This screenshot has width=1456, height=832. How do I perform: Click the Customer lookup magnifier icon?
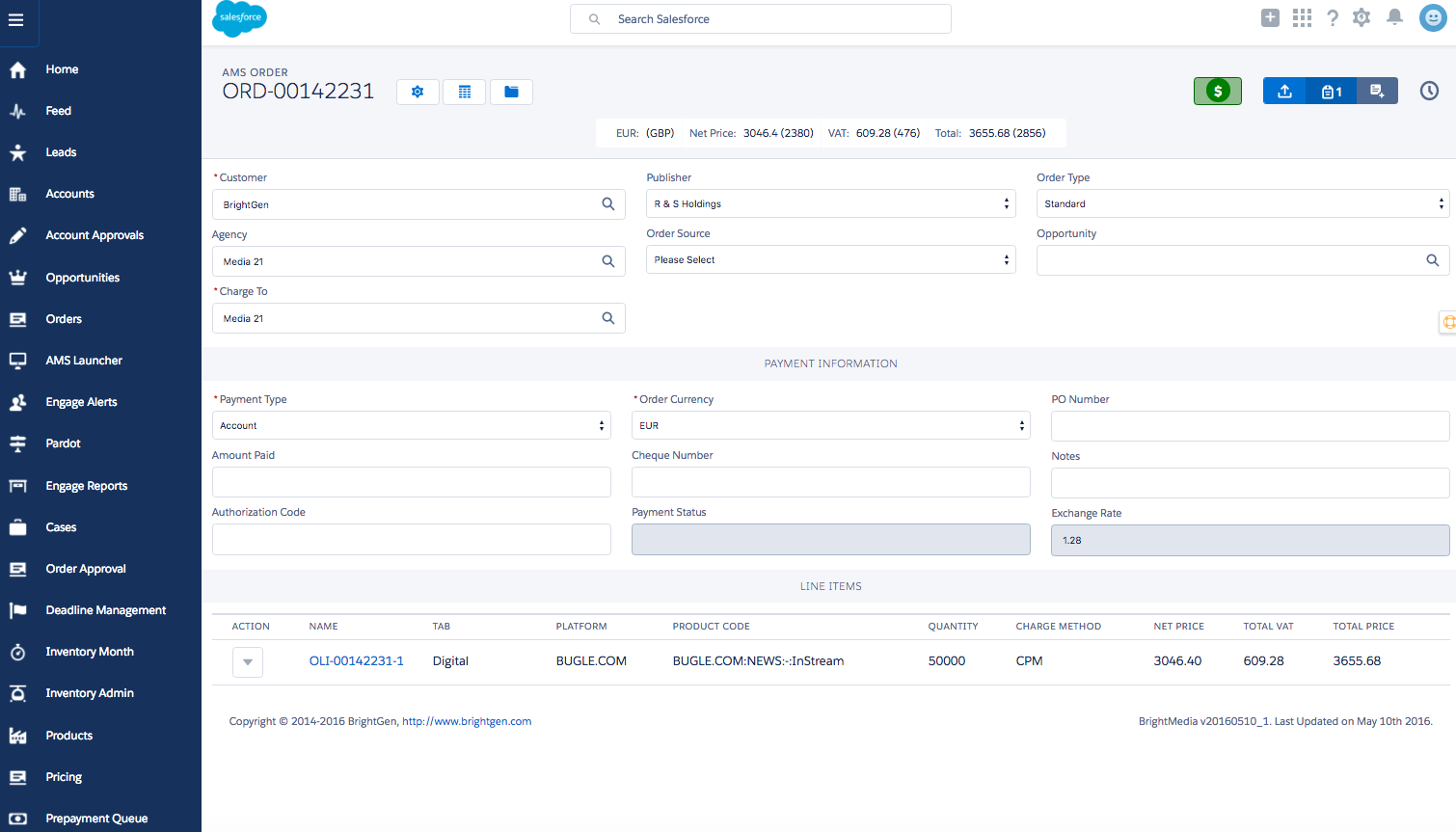pos(608,204)
